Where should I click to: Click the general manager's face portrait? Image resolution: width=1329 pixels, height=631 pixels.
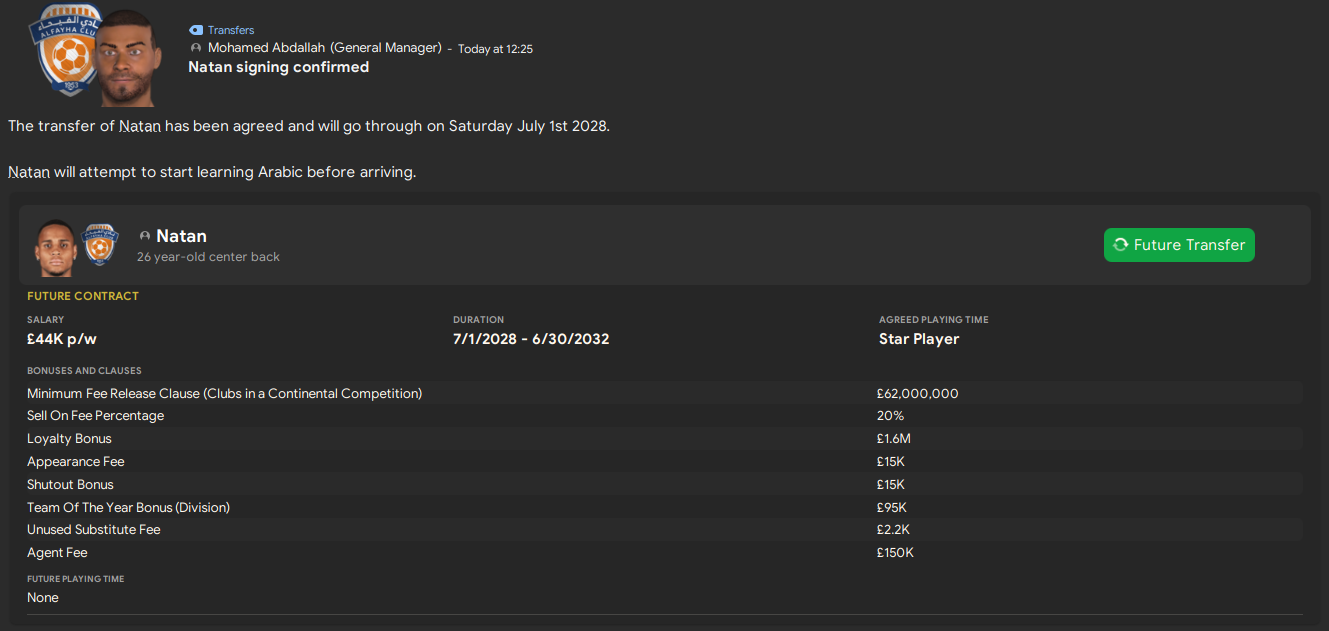pos(129,58)
